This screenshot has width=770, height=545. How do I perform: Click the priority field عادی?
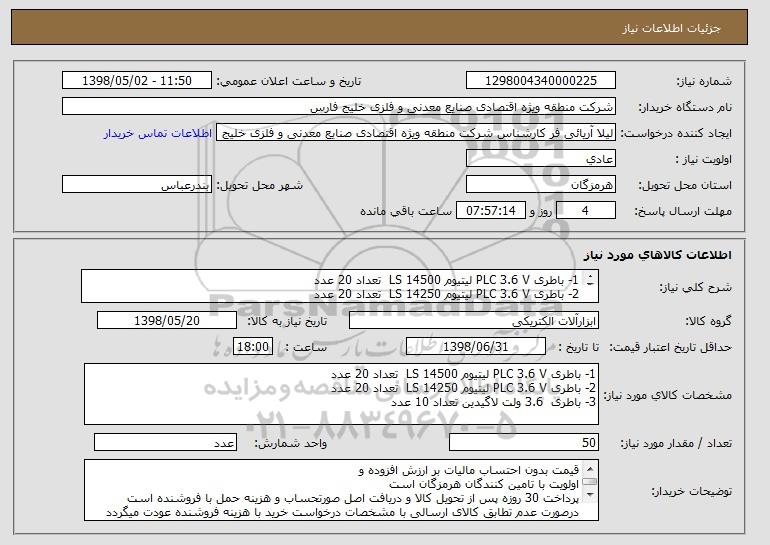click(541, 159)
